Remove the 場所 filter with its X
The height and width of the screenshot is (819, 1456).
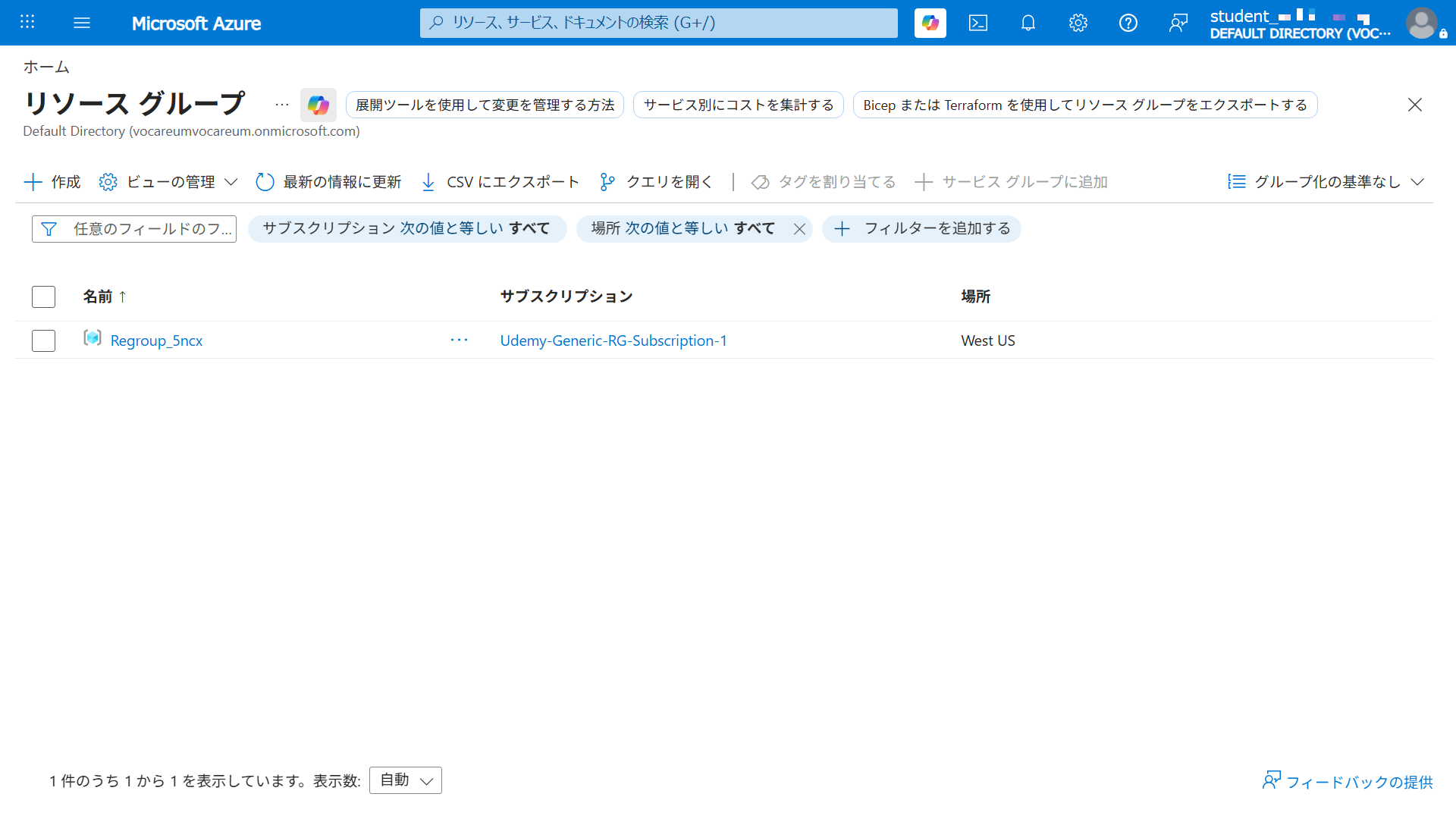[x=799, y=229]
